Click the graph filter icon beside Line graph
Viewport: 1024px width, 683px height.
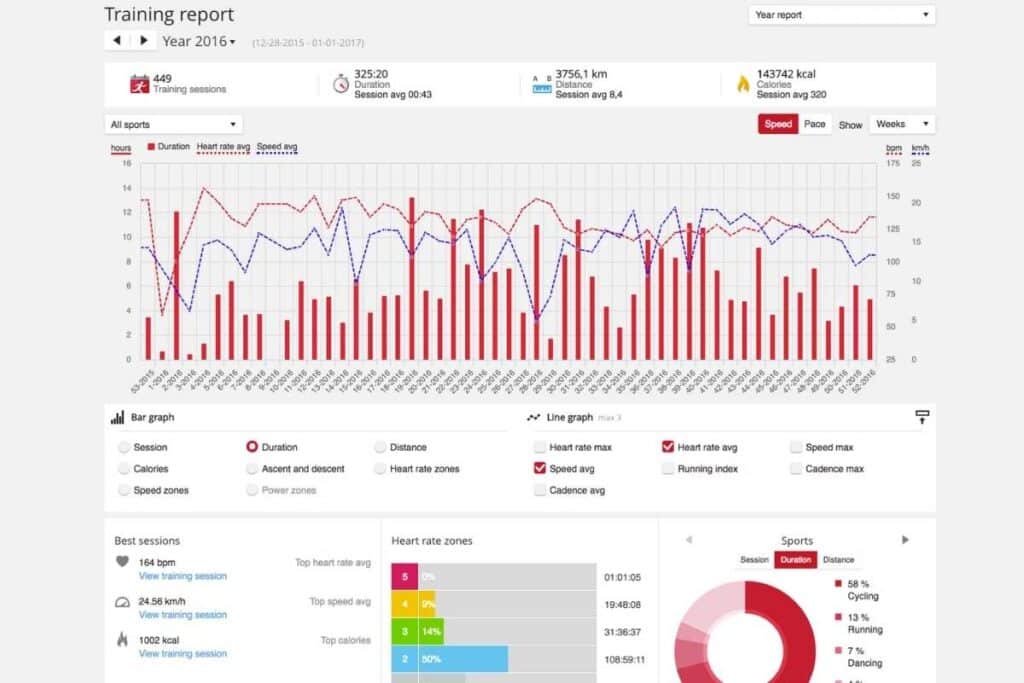click(922, 417)
